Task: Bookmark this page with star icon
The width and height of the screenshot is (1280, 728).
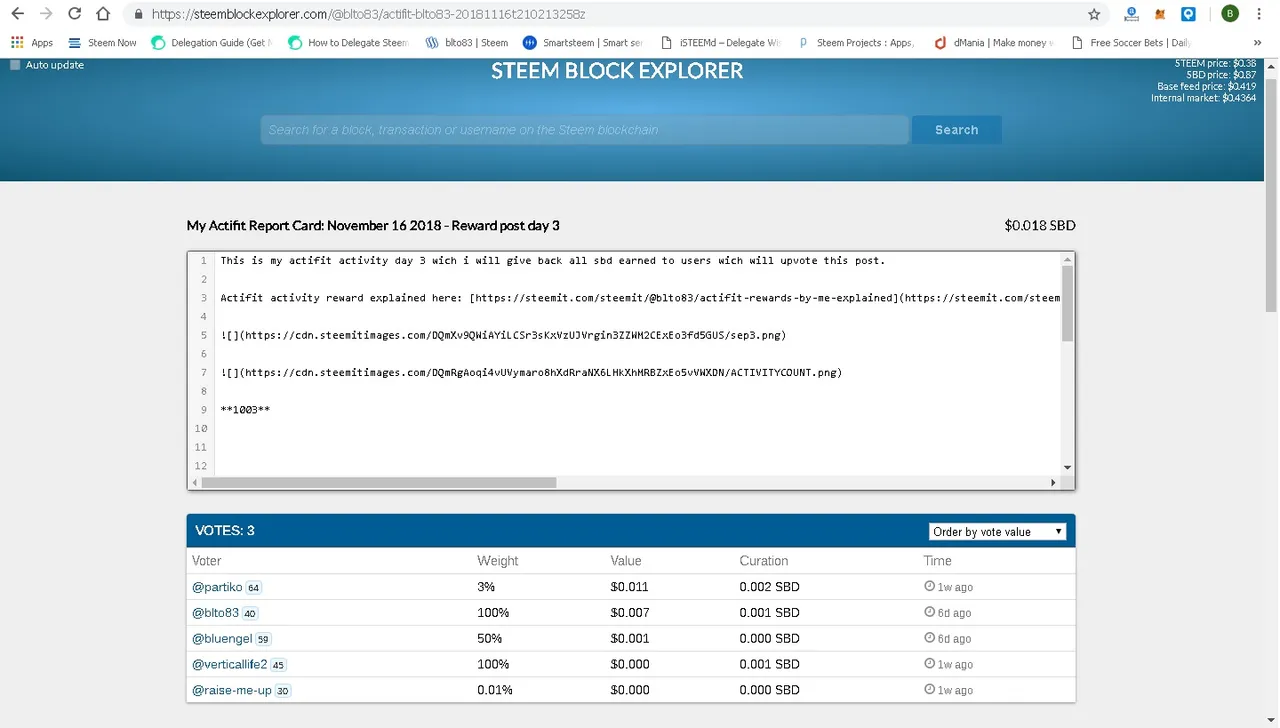Action: point(1094,14)
